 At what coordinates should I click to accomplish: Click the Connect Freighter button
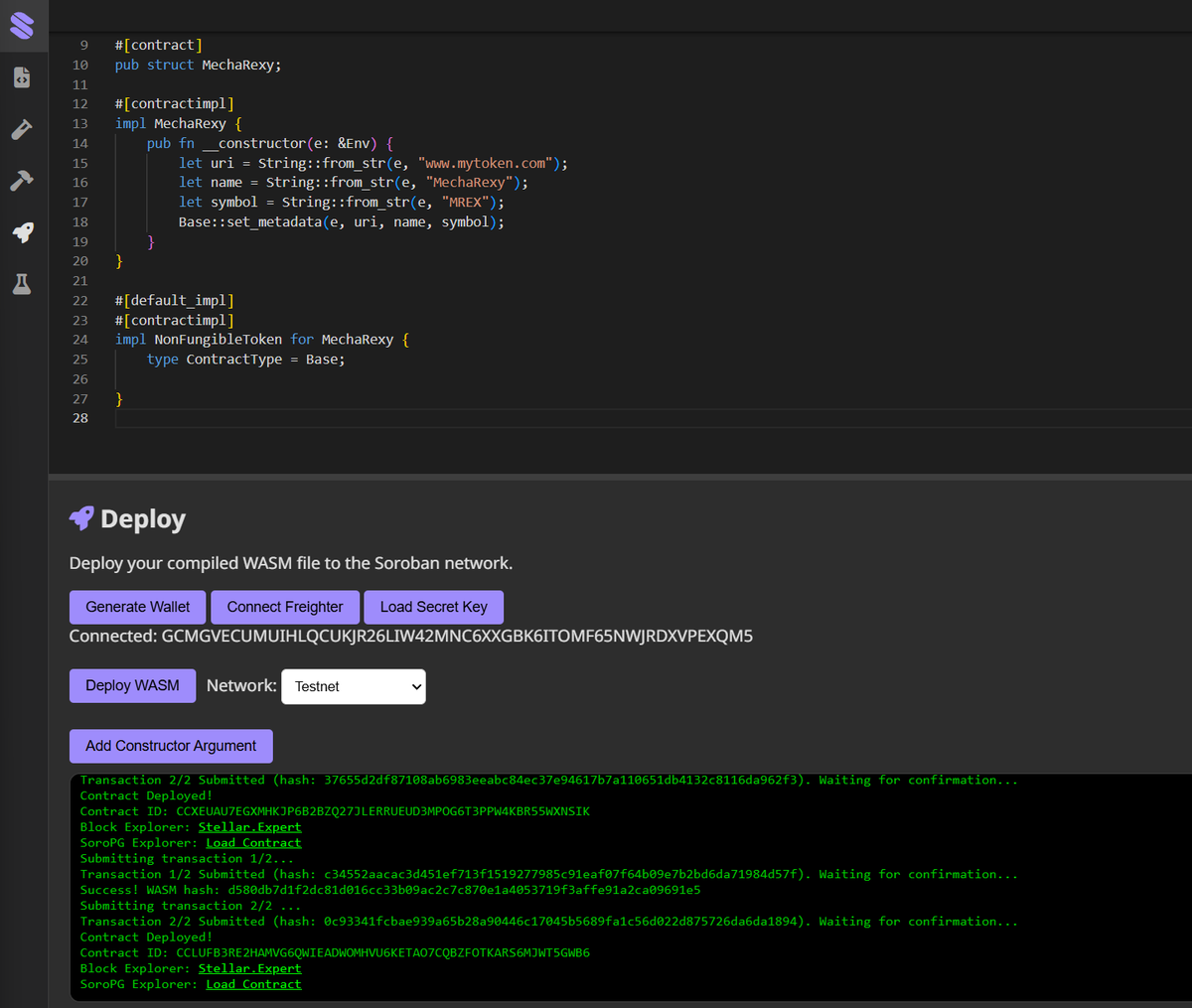(285, 607)
